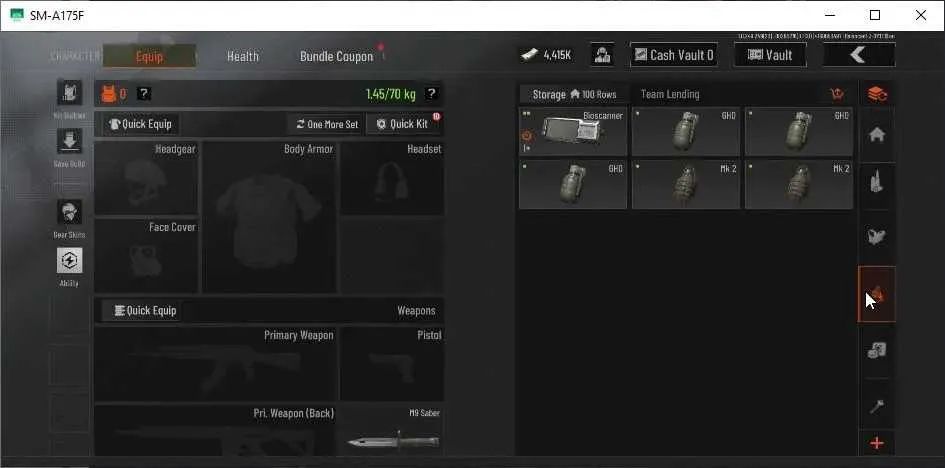Open the orange shopping cart icon

(837, 94)
